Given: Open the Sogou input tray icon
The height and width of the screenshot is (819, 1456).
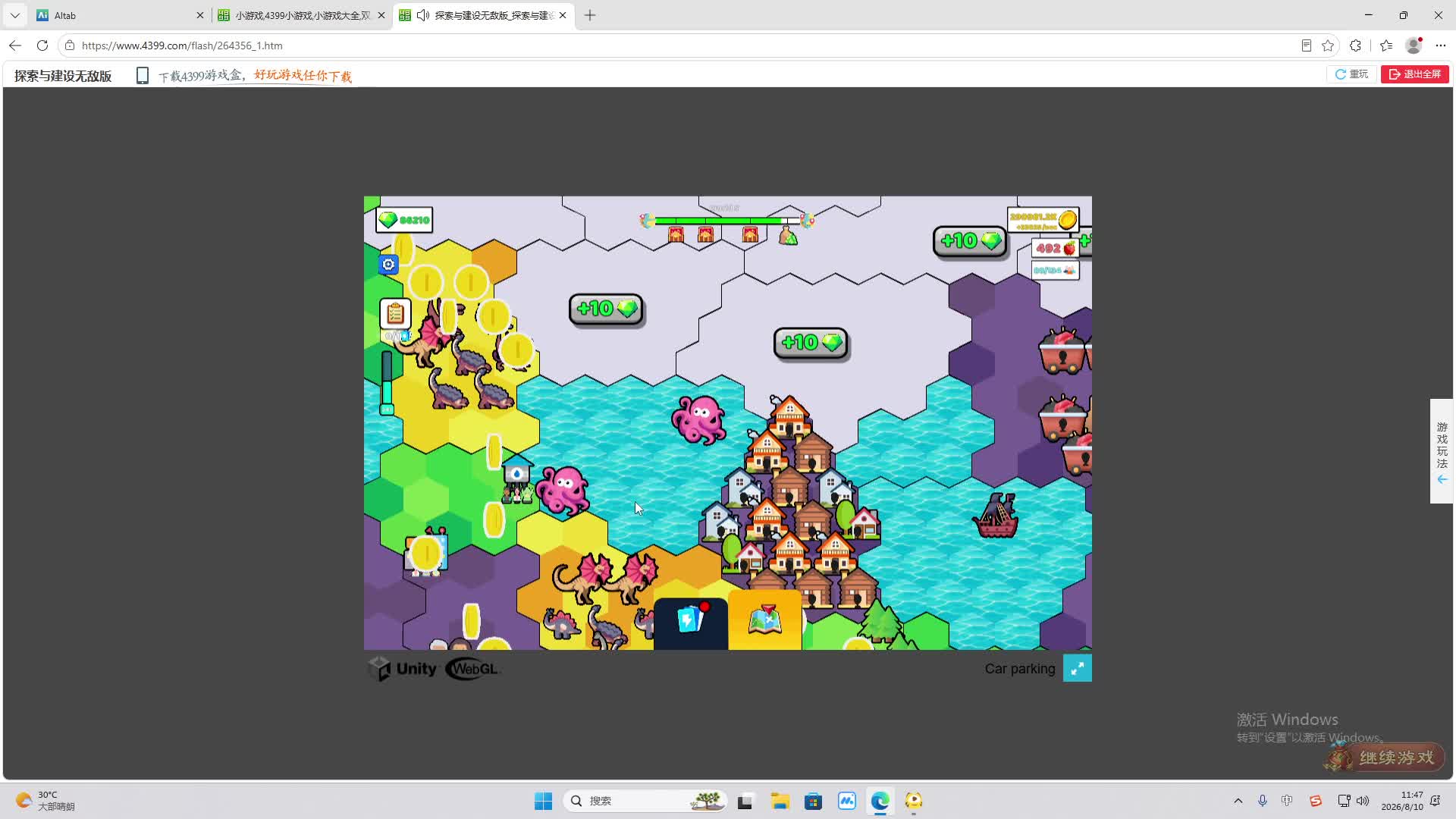Looking at the screenshot, I should pos(1316,801).
